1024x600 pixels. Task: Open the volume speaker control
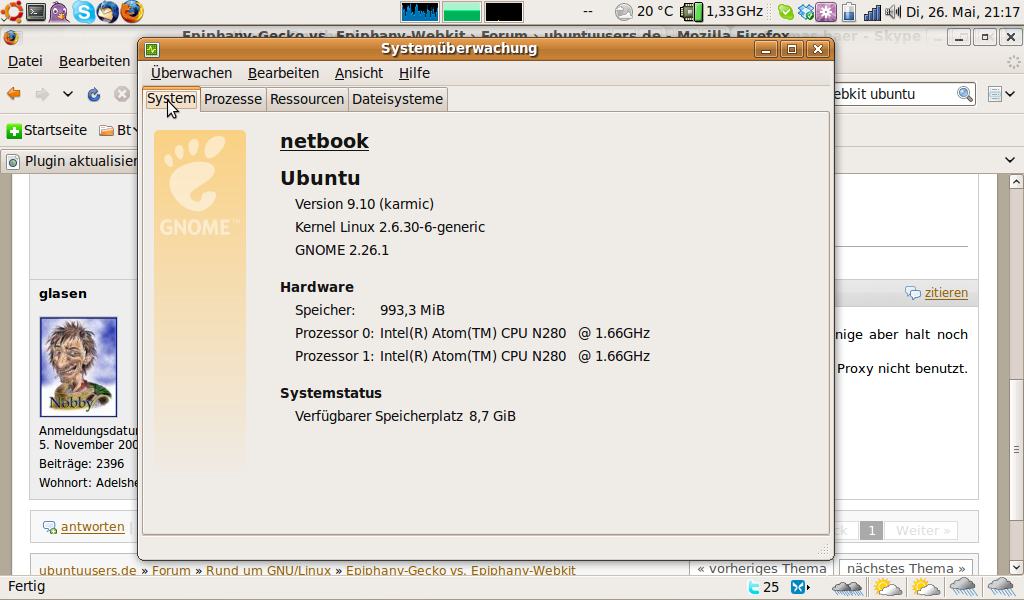[893, 12]
